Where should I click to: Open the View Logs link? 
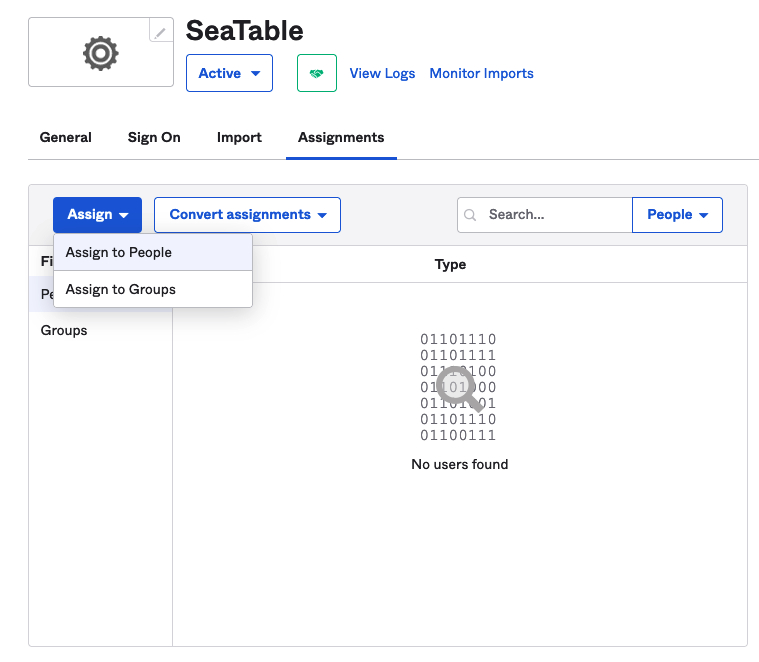(x=382, y=73)
